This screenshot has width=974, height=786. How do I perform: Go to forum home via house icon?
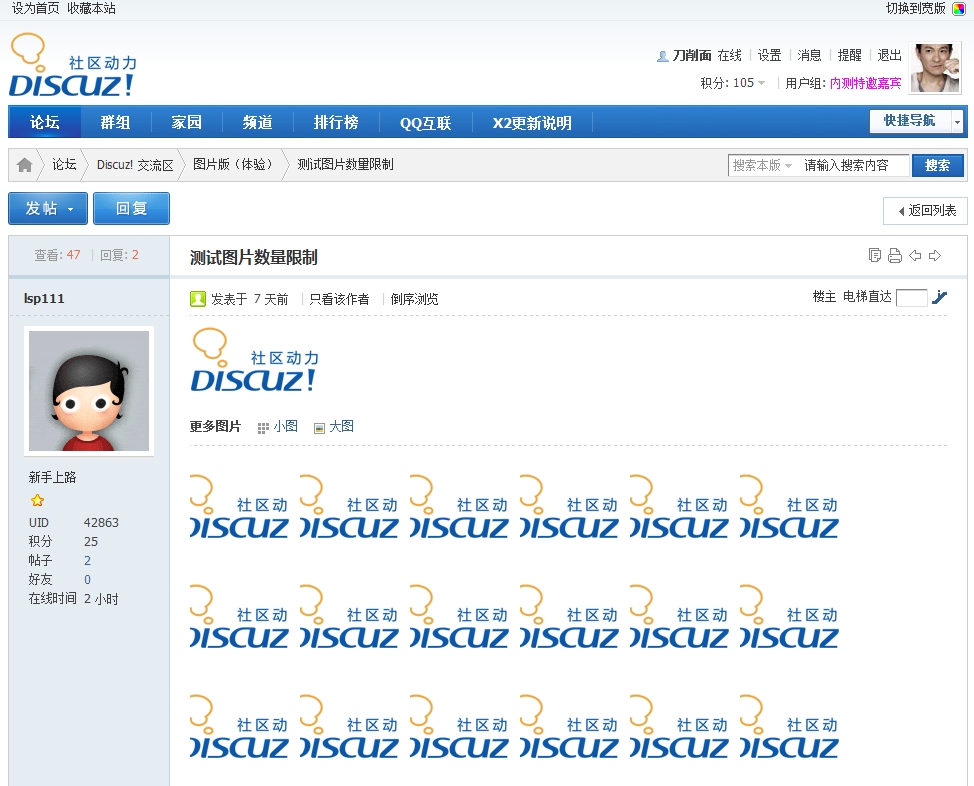25,165
